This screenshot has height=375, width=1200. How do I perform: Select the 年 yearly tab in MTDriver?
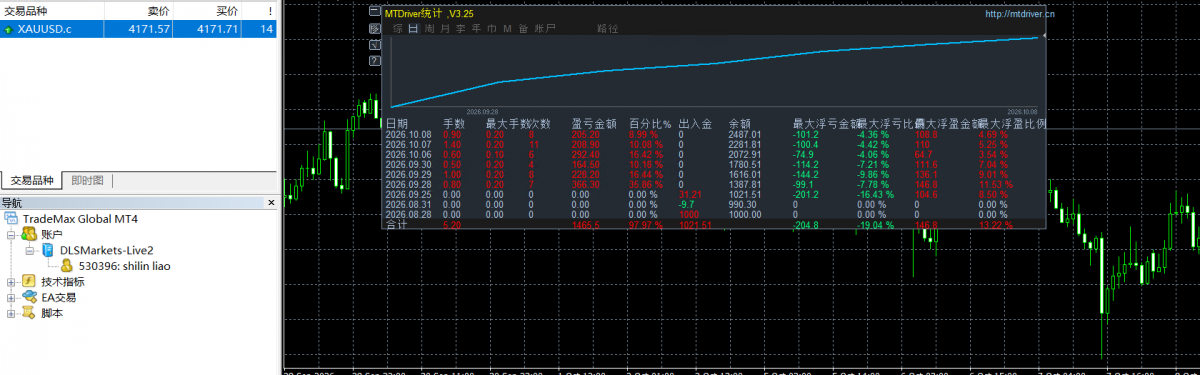click(x=477, y=29)
